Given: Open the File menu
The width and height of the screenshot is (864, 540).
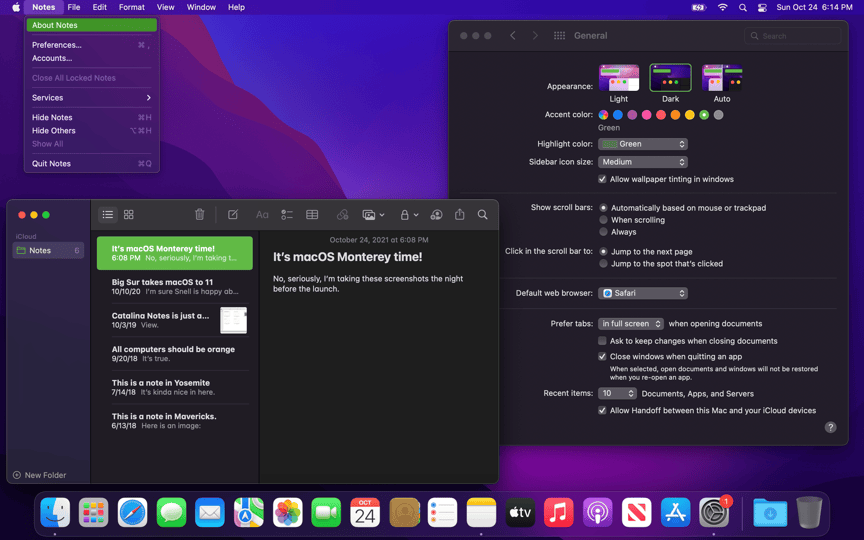Looking at the screenshot, I should point(74,7).
